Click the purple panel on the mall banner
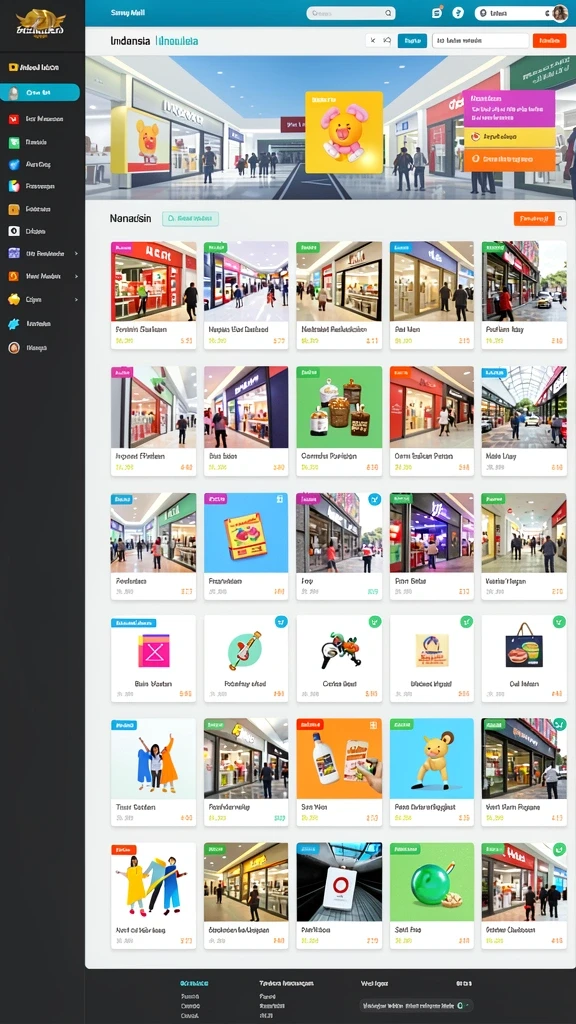 [x=509, y=108]
